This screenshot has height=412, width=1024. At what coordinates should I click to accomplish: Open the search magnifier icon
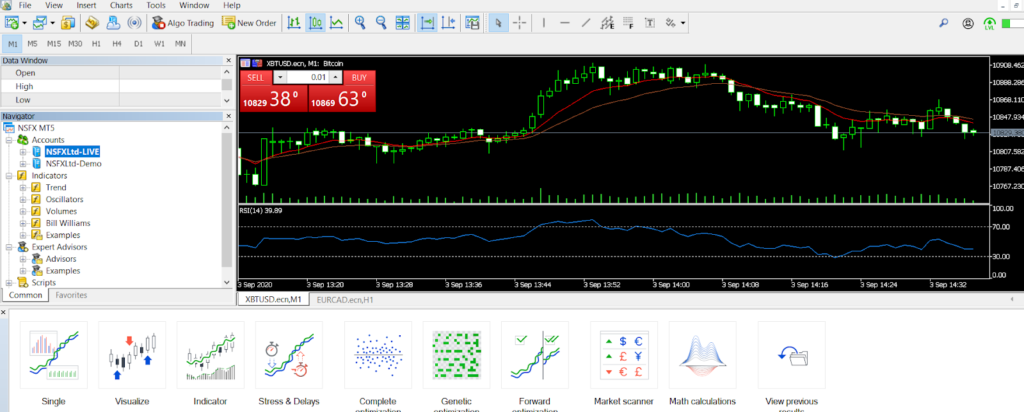944,23
